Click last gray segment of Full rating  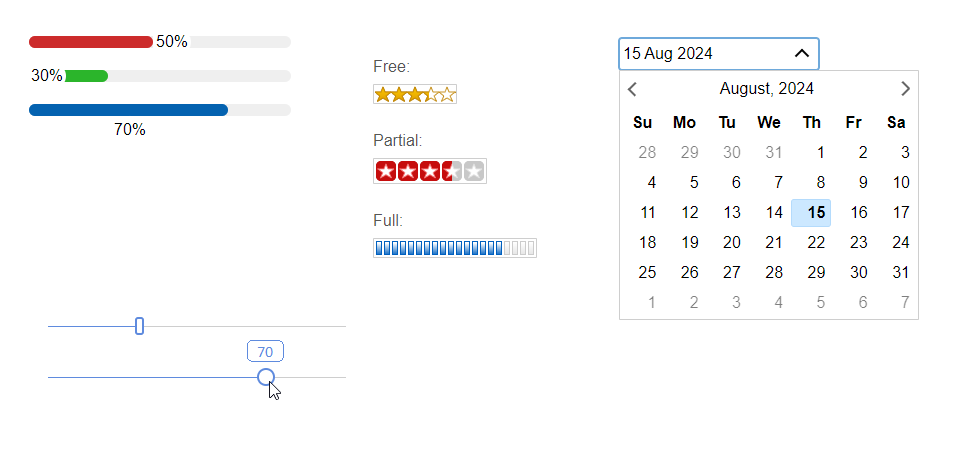[x=531, y=248]
